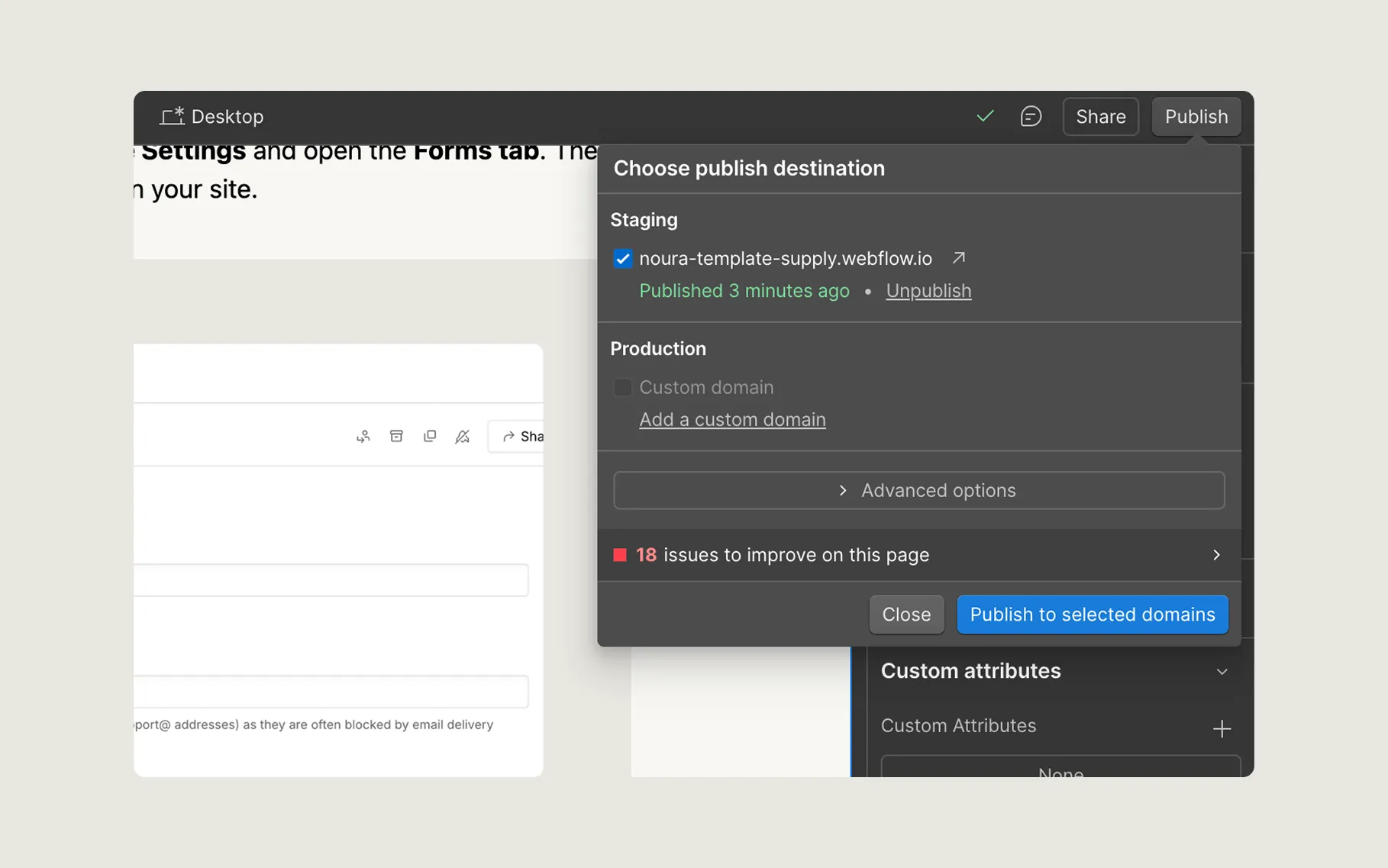Add a new custom attribute with the plus icon
1388x868 pixels.
(1222, 728)
